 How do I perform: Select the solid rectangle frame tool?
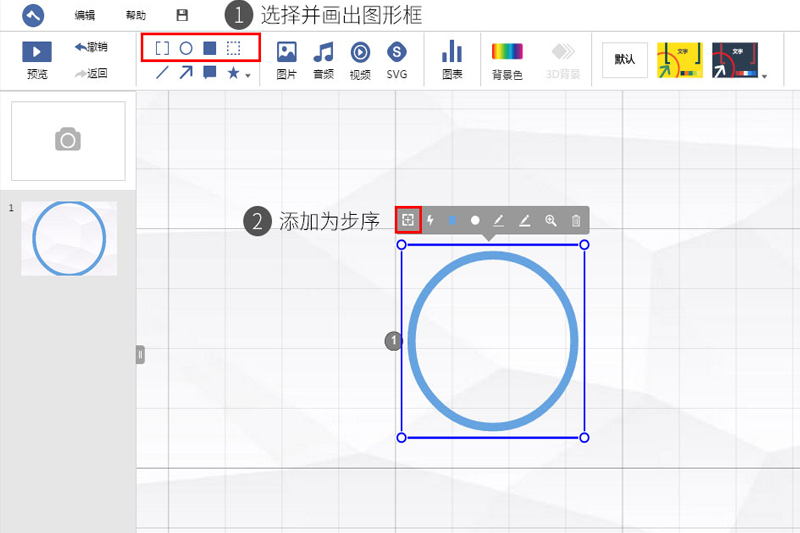[210, 48]
